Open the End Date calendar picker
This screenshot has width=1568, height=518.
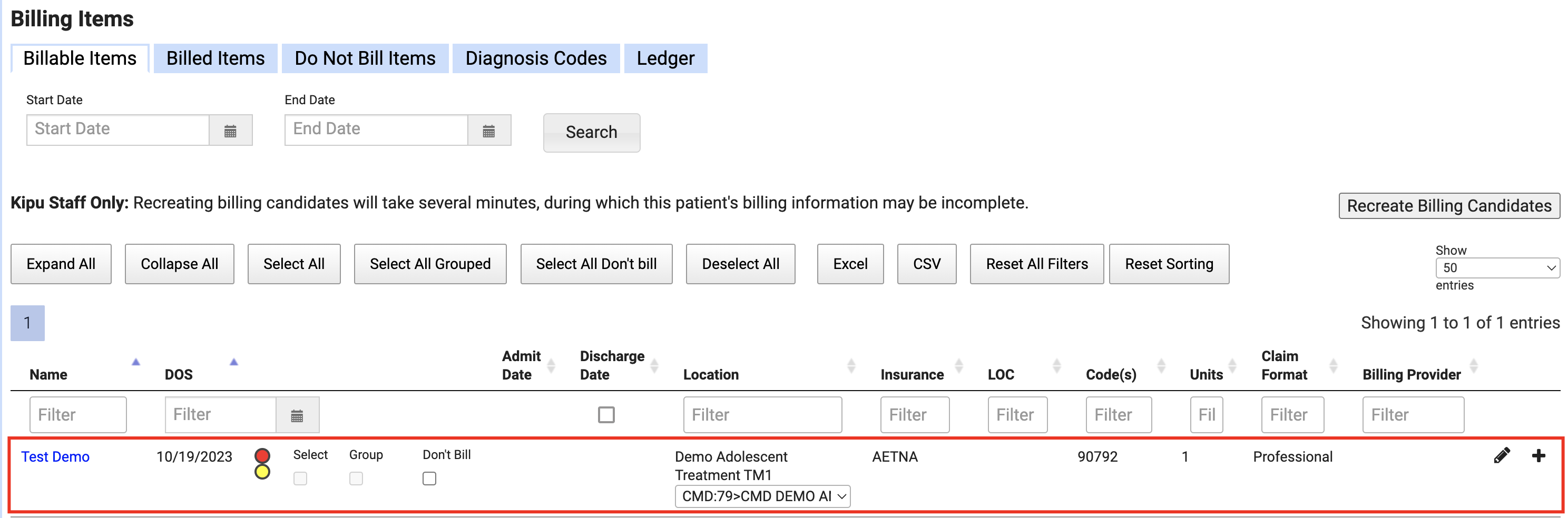point(489,131)
